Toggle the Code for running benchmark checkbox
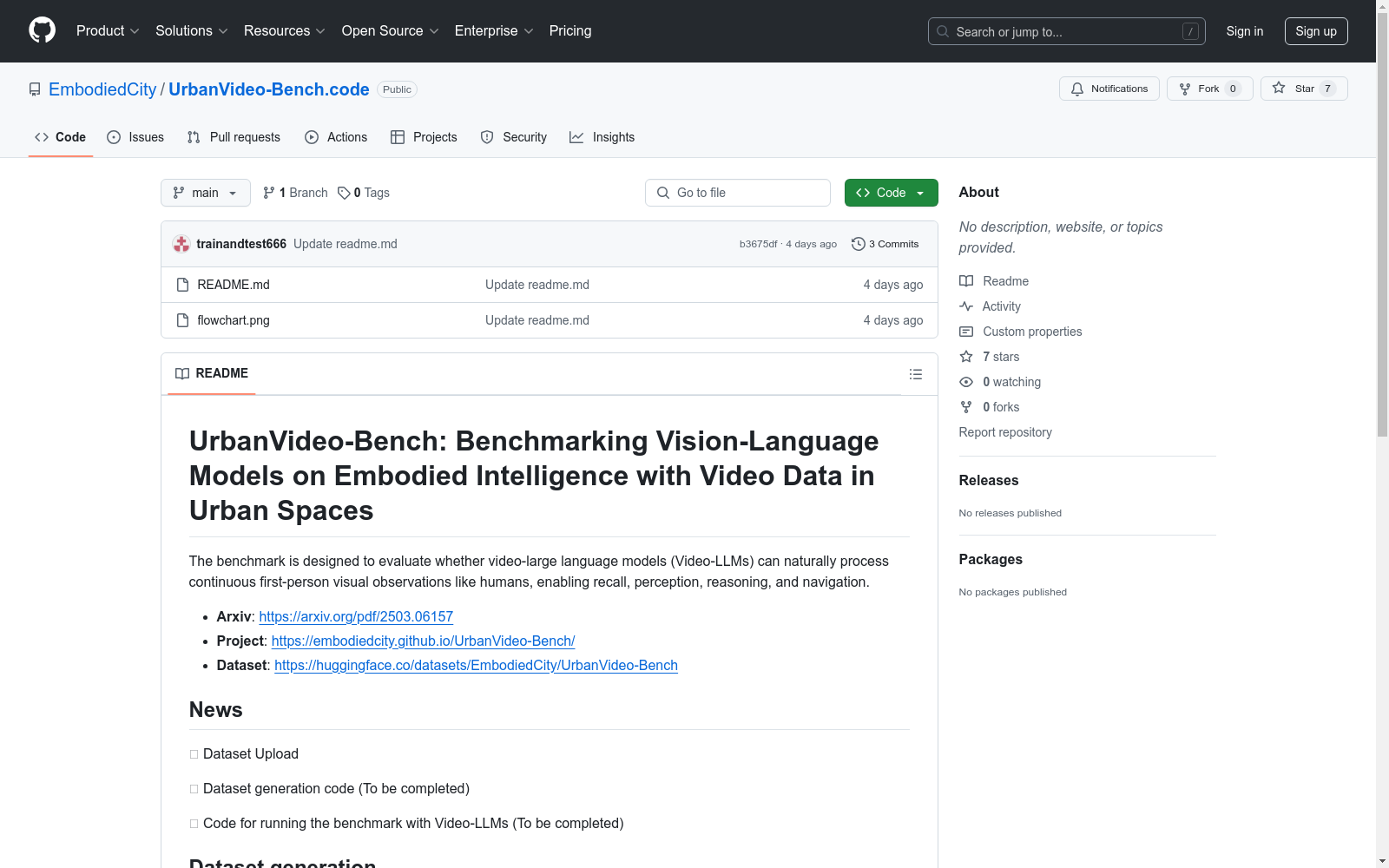Screen dimensions: 1389x868 click(x=194, y=824)
